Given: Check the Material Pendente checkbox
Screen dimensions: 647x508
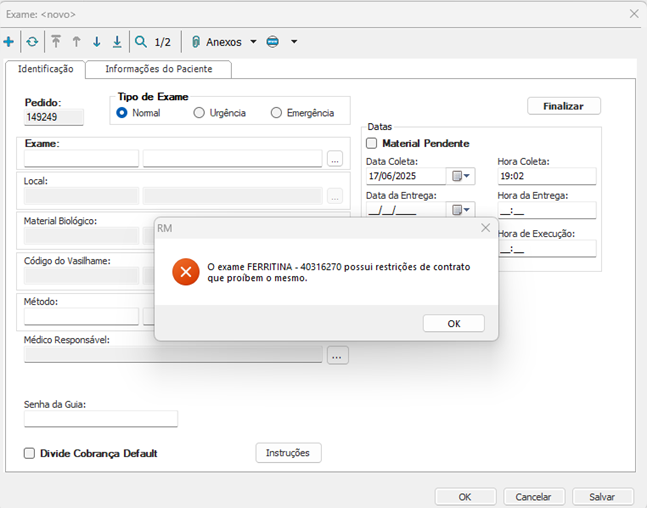Looking at the screenshot, I should coord(372,144).
